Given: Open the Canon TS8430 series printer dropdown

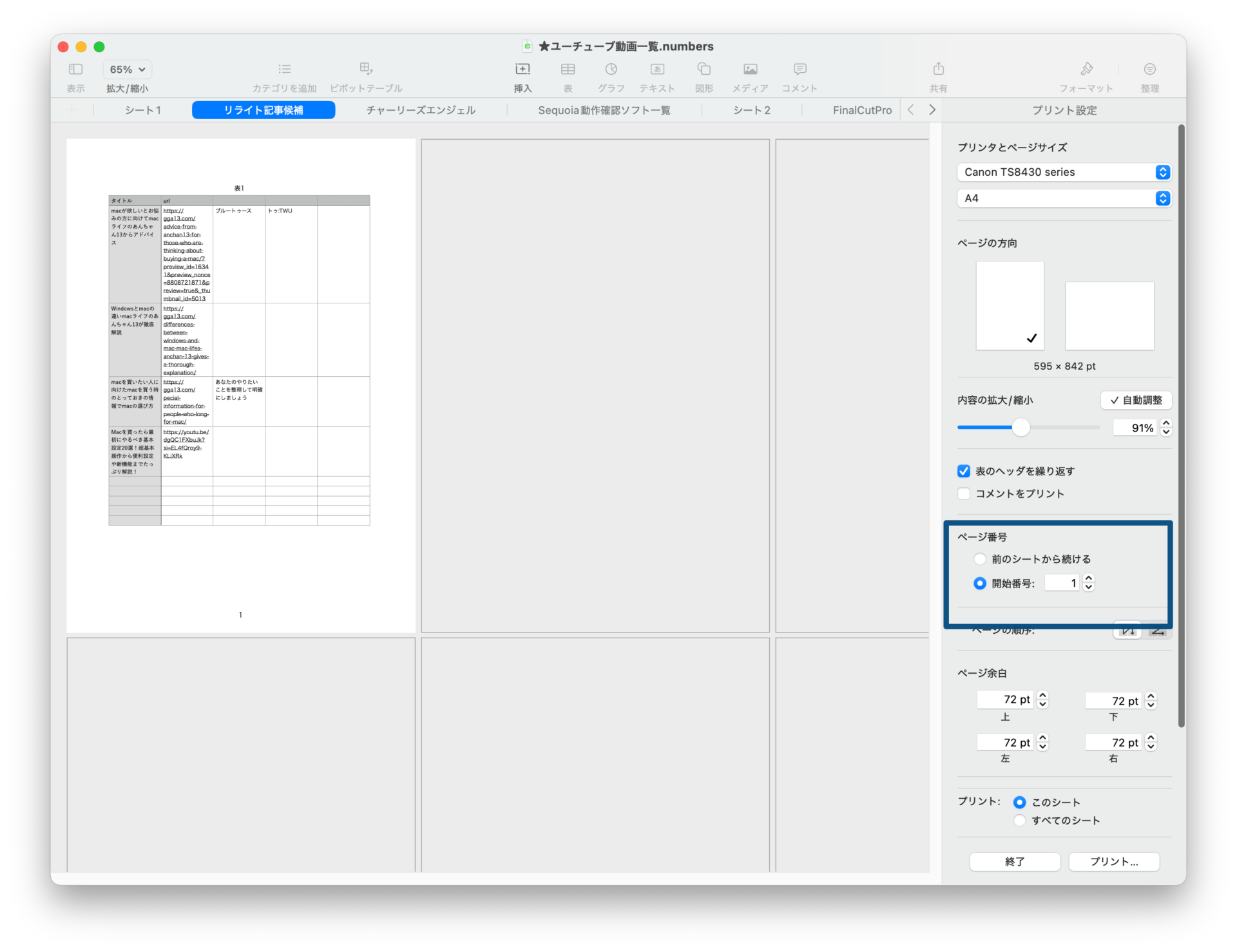Looking at the screenshot, I should [x=1064, y=172].
